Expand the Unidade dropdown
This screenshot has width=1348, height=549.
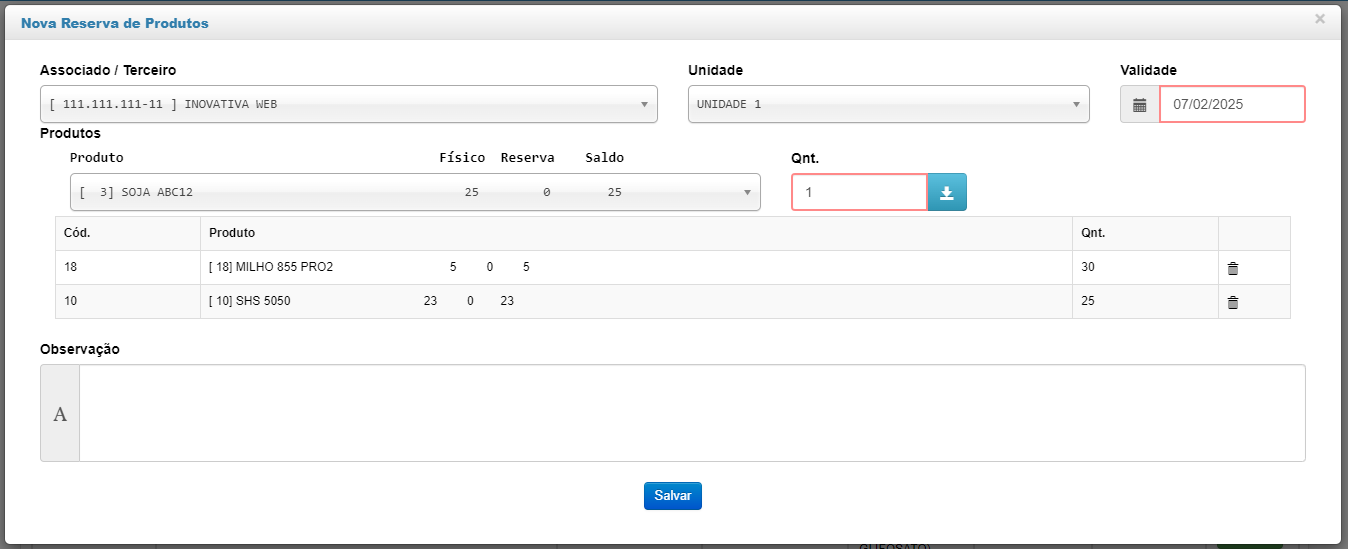click(889, 104)
